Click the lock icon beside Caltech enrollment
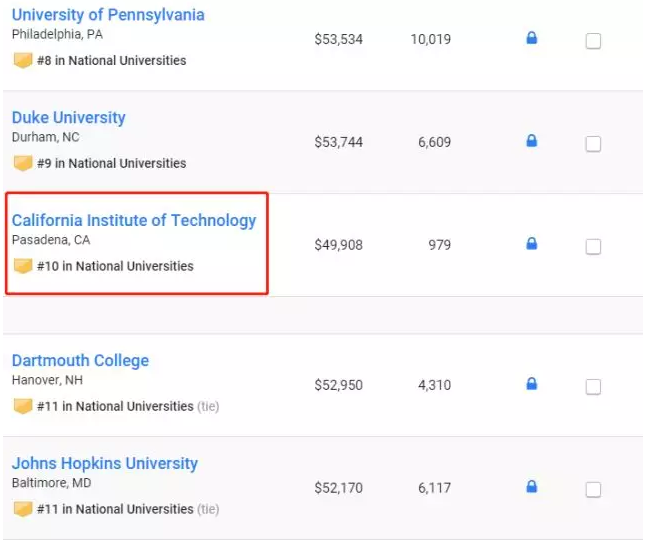The image size is (650, 546). coord(532,244)
